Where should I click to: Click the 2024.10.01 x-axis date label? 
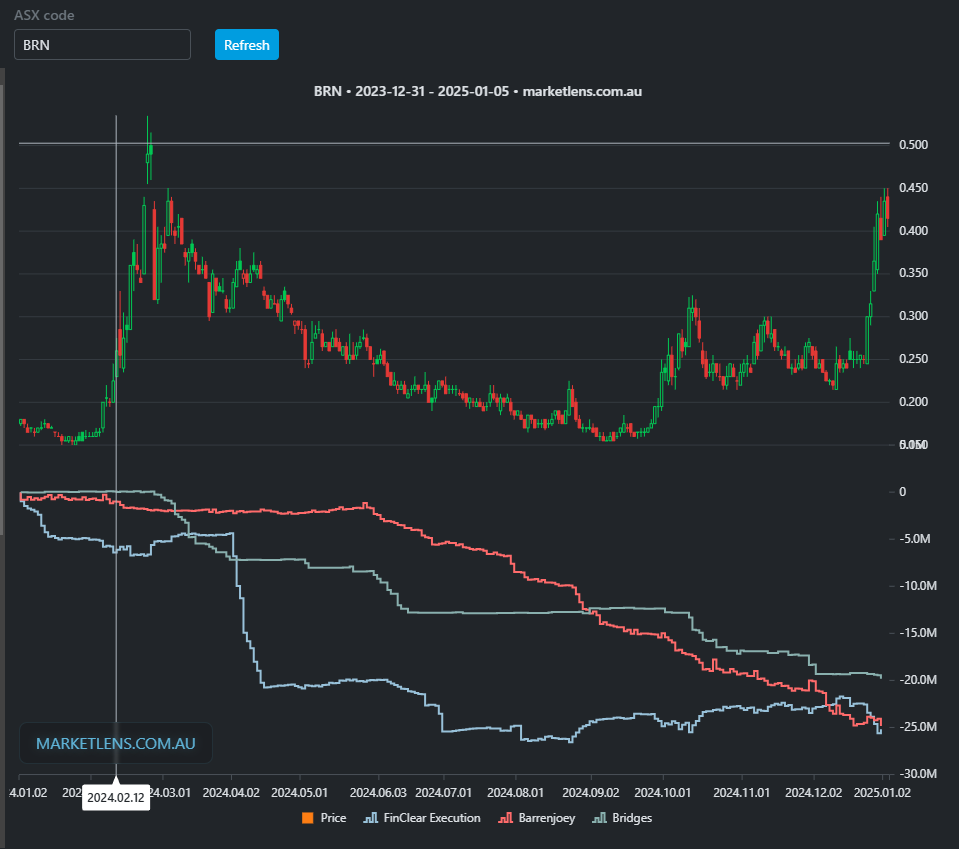point(664,791)
